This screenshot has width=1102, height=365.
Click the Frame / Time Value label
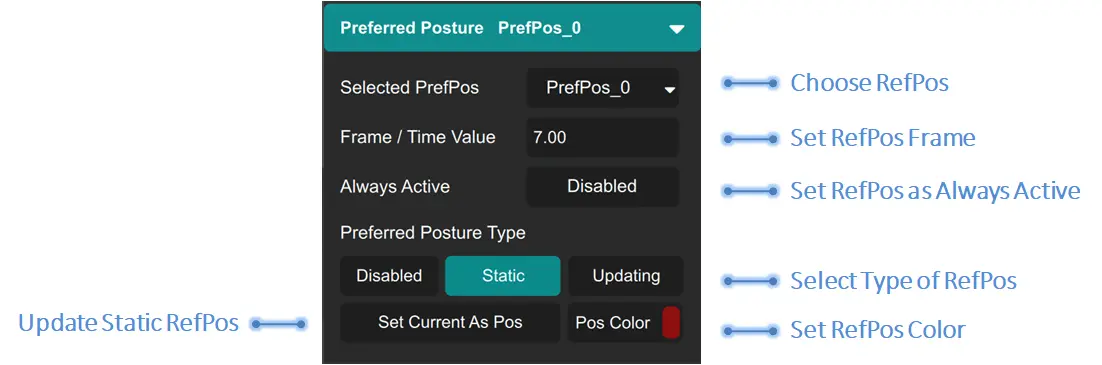[x=418, y=137]
